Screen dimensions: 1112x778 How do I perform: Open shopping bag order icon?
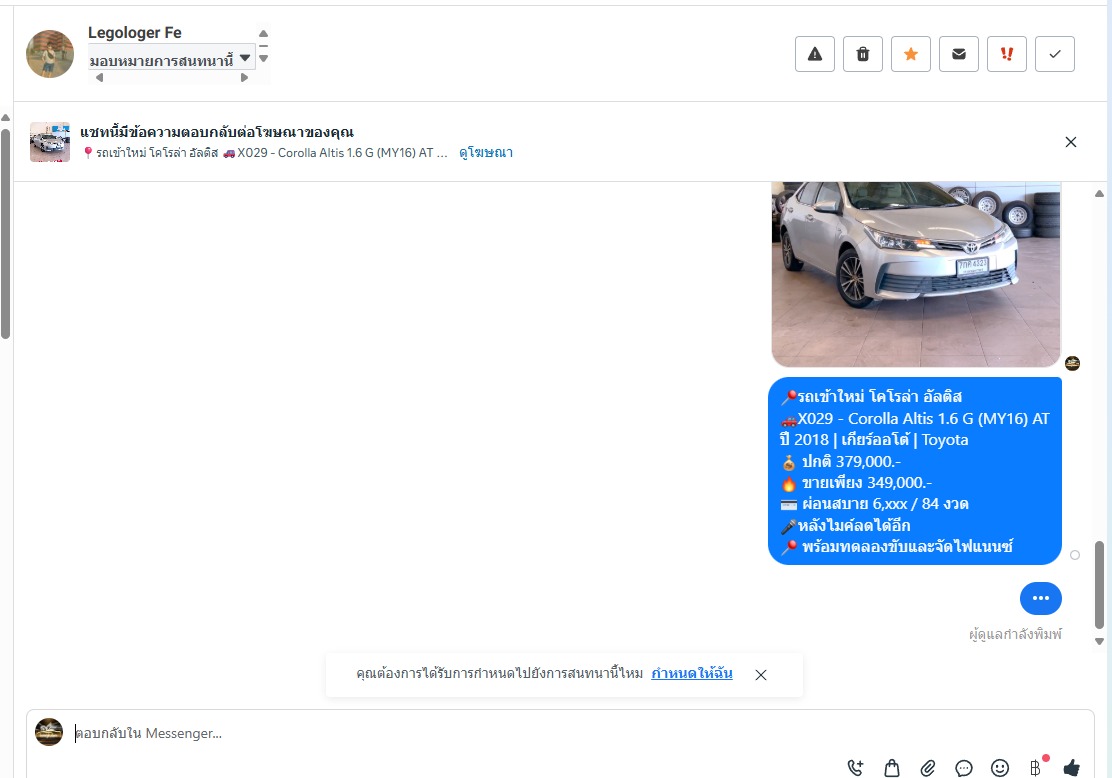[x=891, y=767]
